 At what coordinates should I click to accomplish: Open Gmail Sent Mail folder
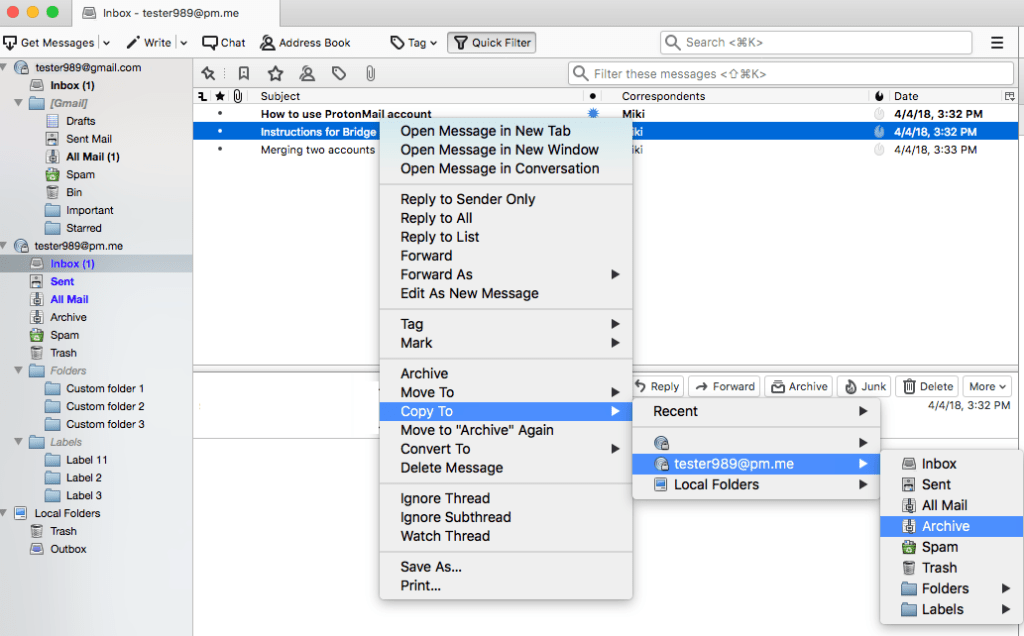point(88,139)
